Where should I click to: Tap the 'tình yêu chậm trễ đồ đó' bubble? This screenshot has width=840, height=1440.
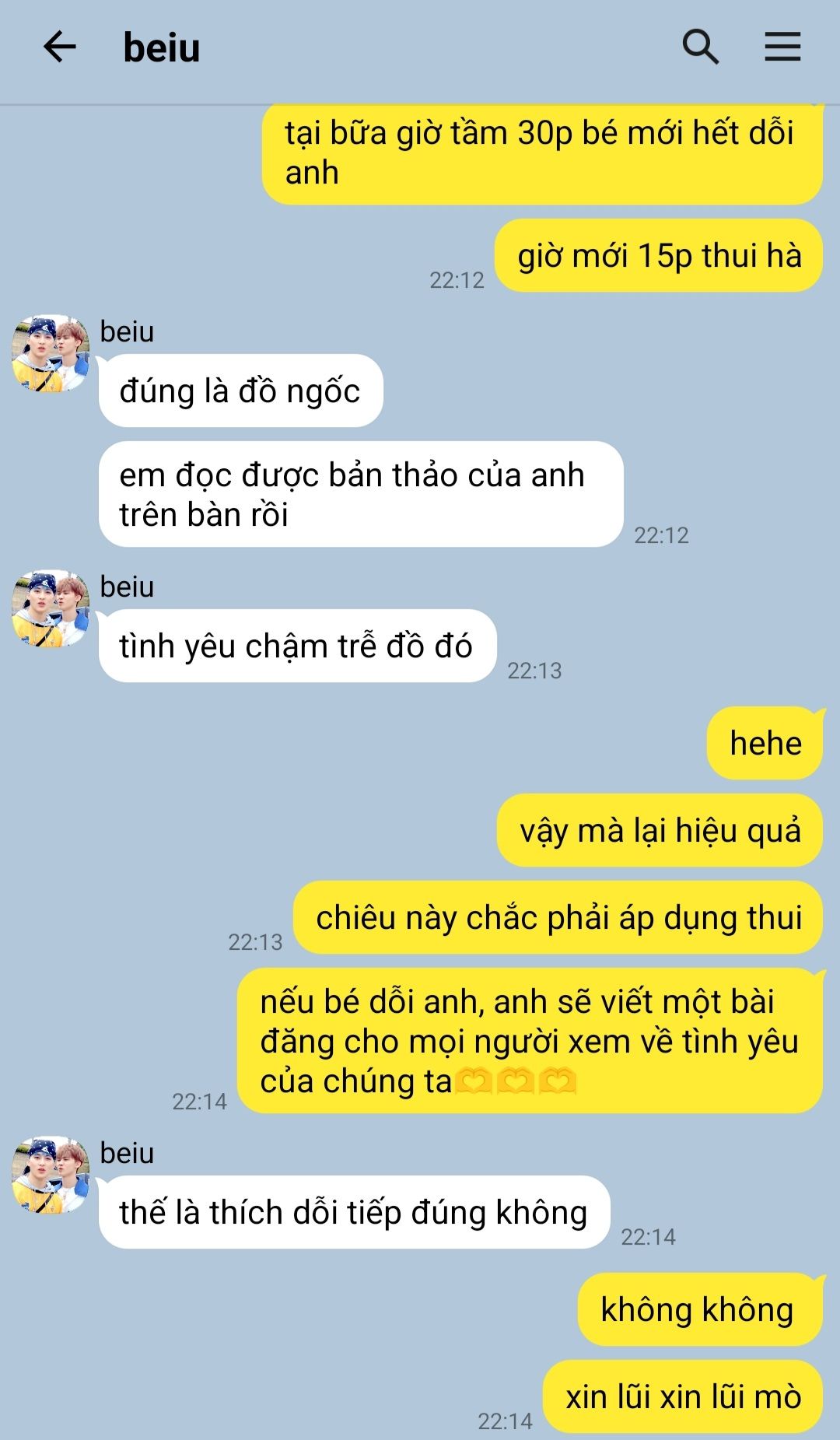pyautogui.click(x=297, y=646)
